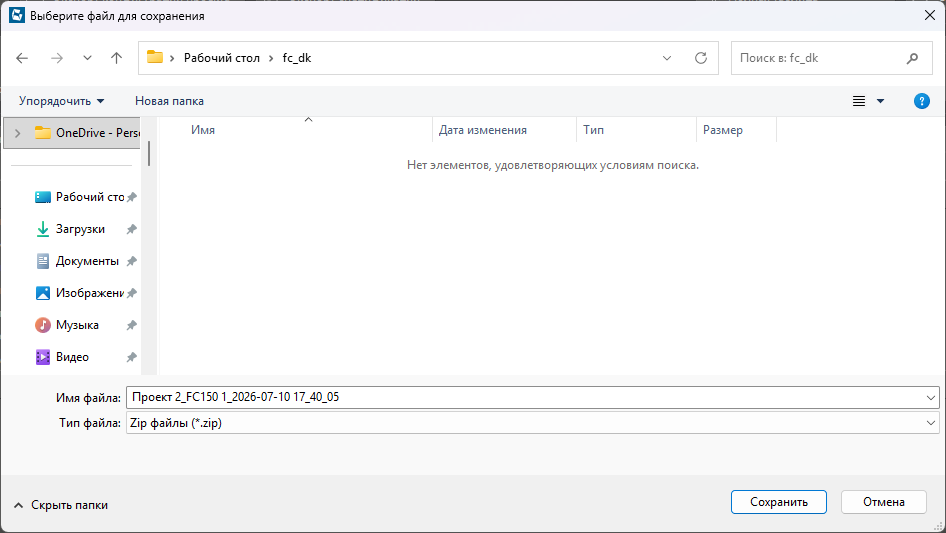Open Видео in the sidebar
Image resolution: width=946 pixels, height=533 pixels.
(x=62, y=357)
